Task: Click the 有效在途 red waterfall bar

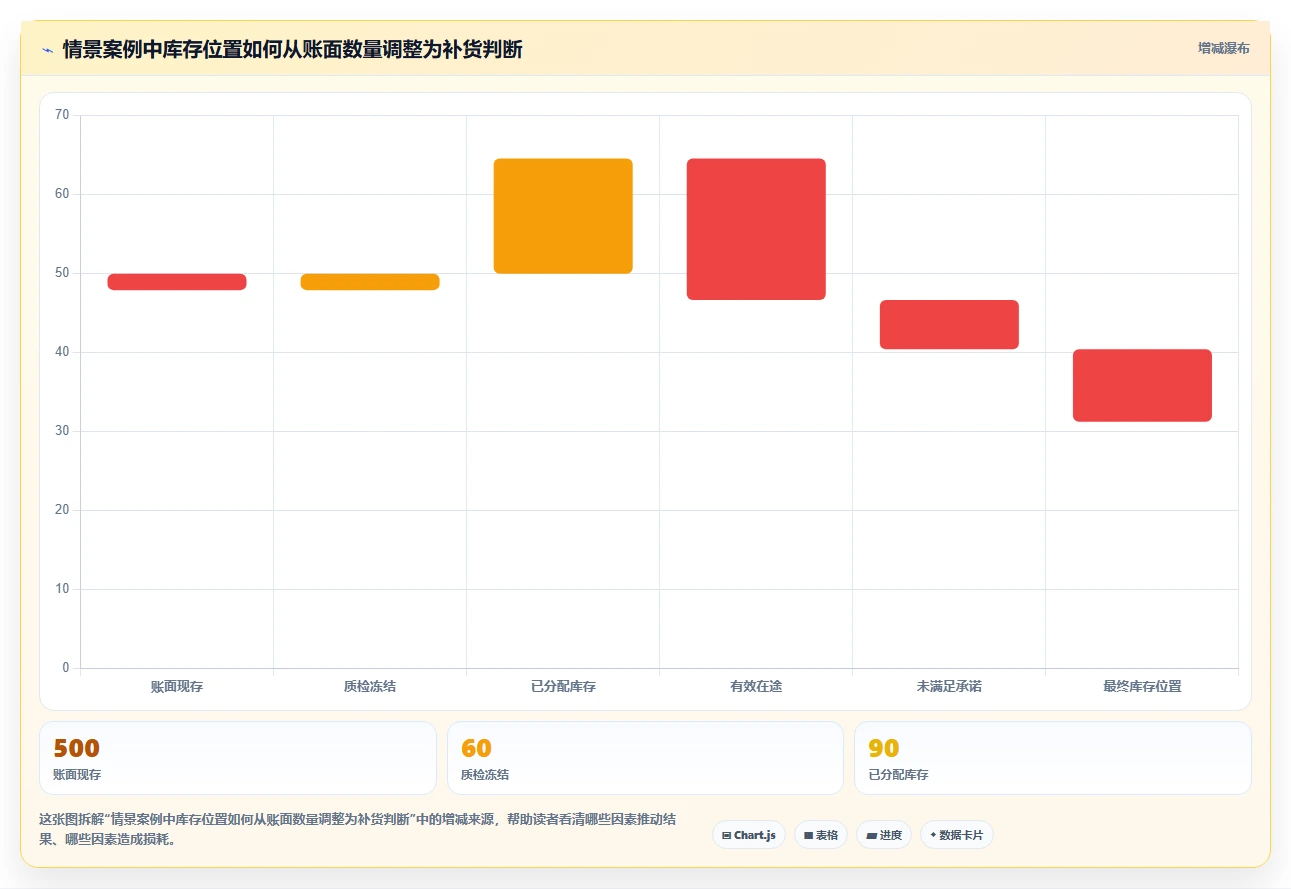Action: [756, 229]
